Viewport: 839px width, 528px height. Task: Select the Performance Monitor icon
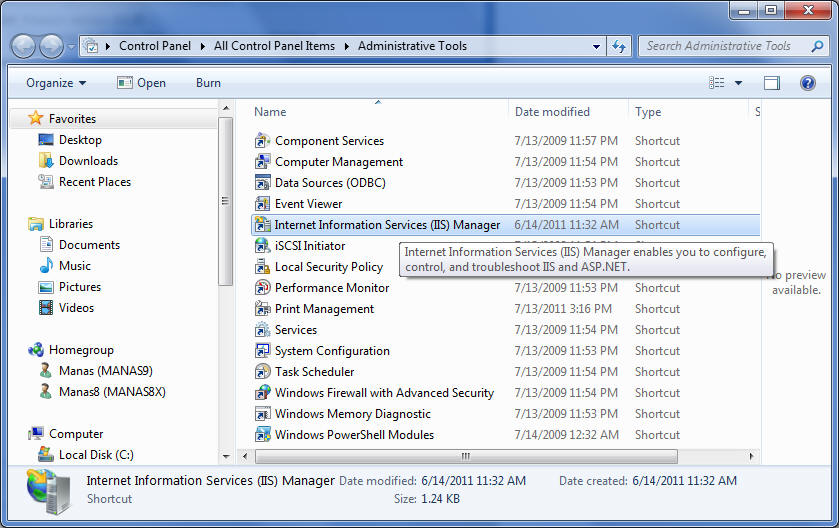pos(262,288)
